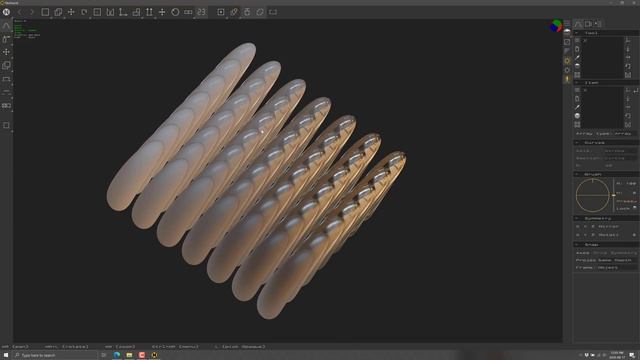Toggle Mirror symmetry on the y axis
This screenshot has height=360, width=640.
pyautogui.click(x=585, y=227)
